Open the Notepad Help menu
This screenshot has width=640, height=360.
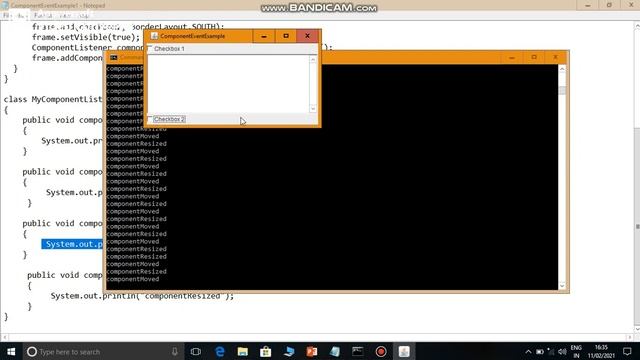pos(83,16)
